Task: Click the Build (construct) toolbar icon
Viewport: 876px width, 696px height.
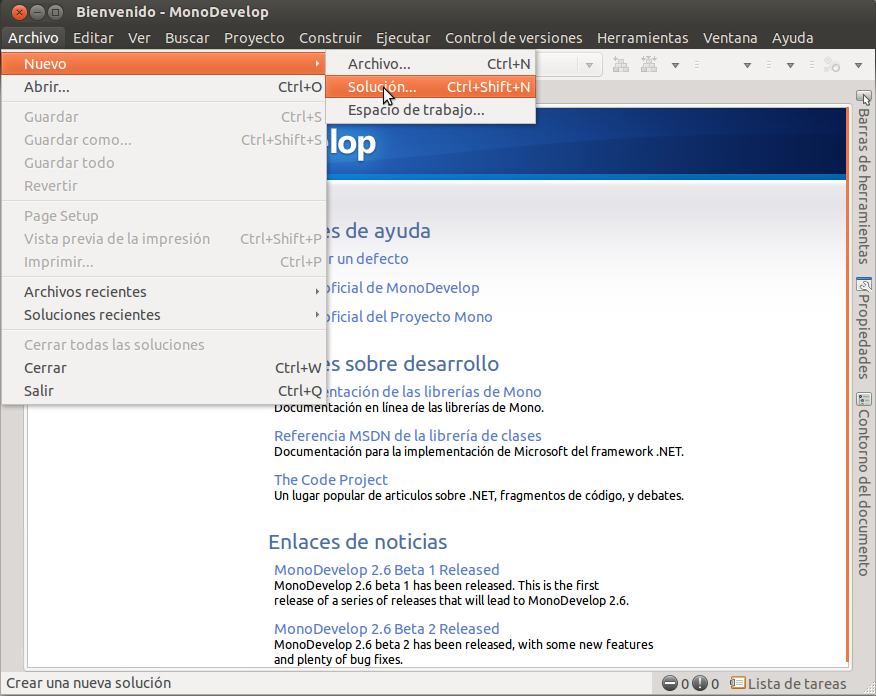Action: point(620,65)
